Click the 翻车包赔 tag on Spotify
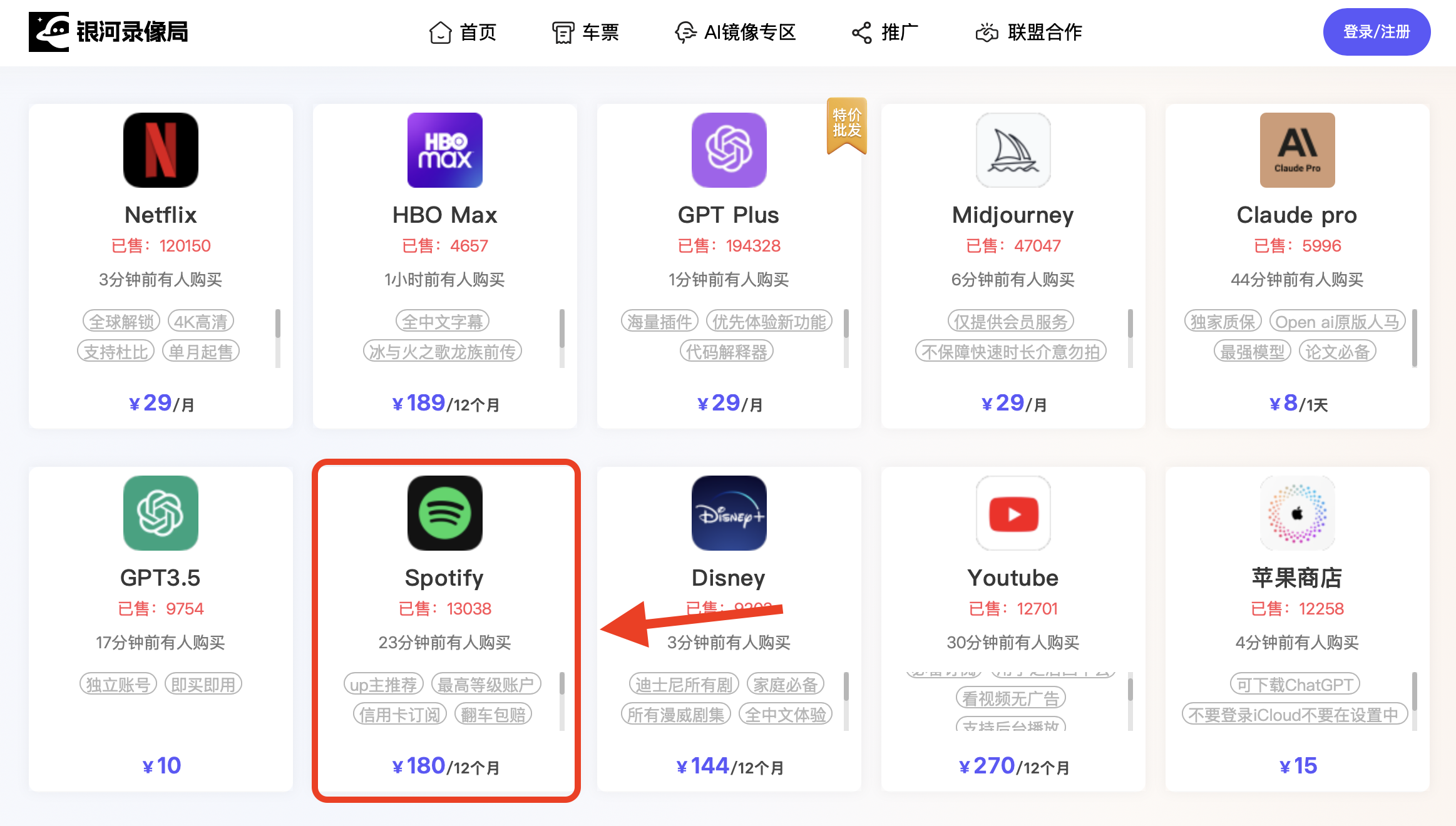This screenshot has width=1456, height=826. pos(493,715)
